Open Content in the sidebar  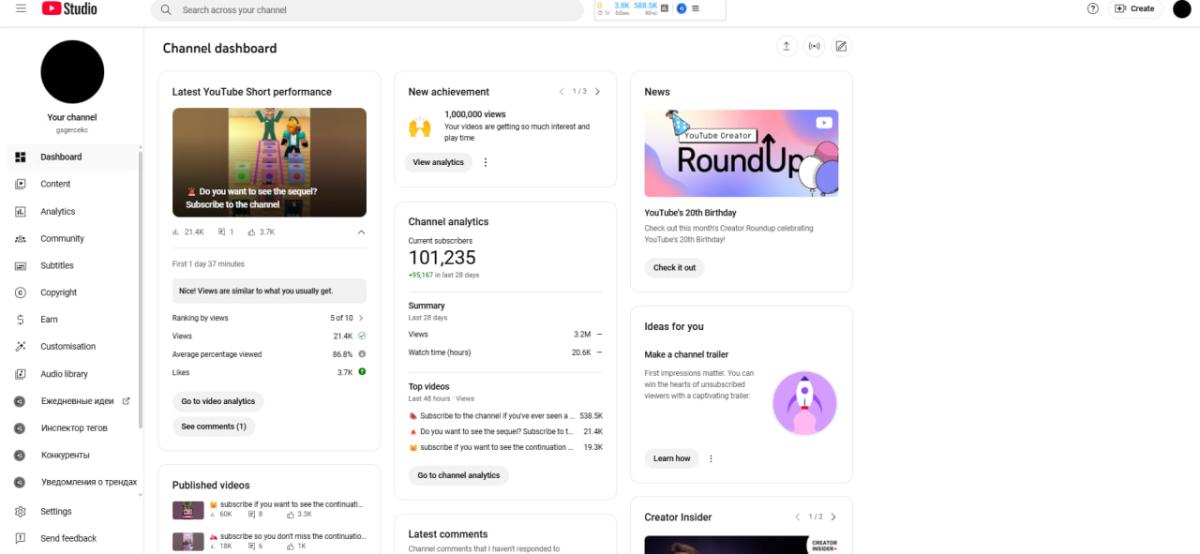(x=72, y=184)
